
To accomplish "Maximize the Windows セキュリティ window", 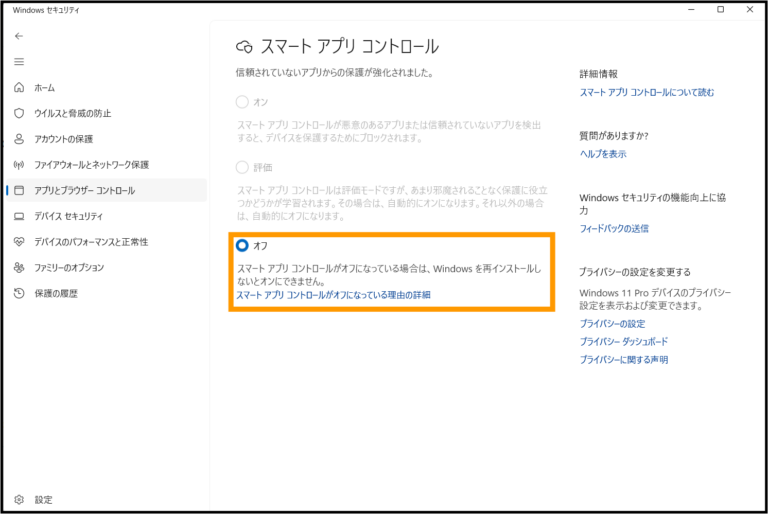I will point(720,9).
